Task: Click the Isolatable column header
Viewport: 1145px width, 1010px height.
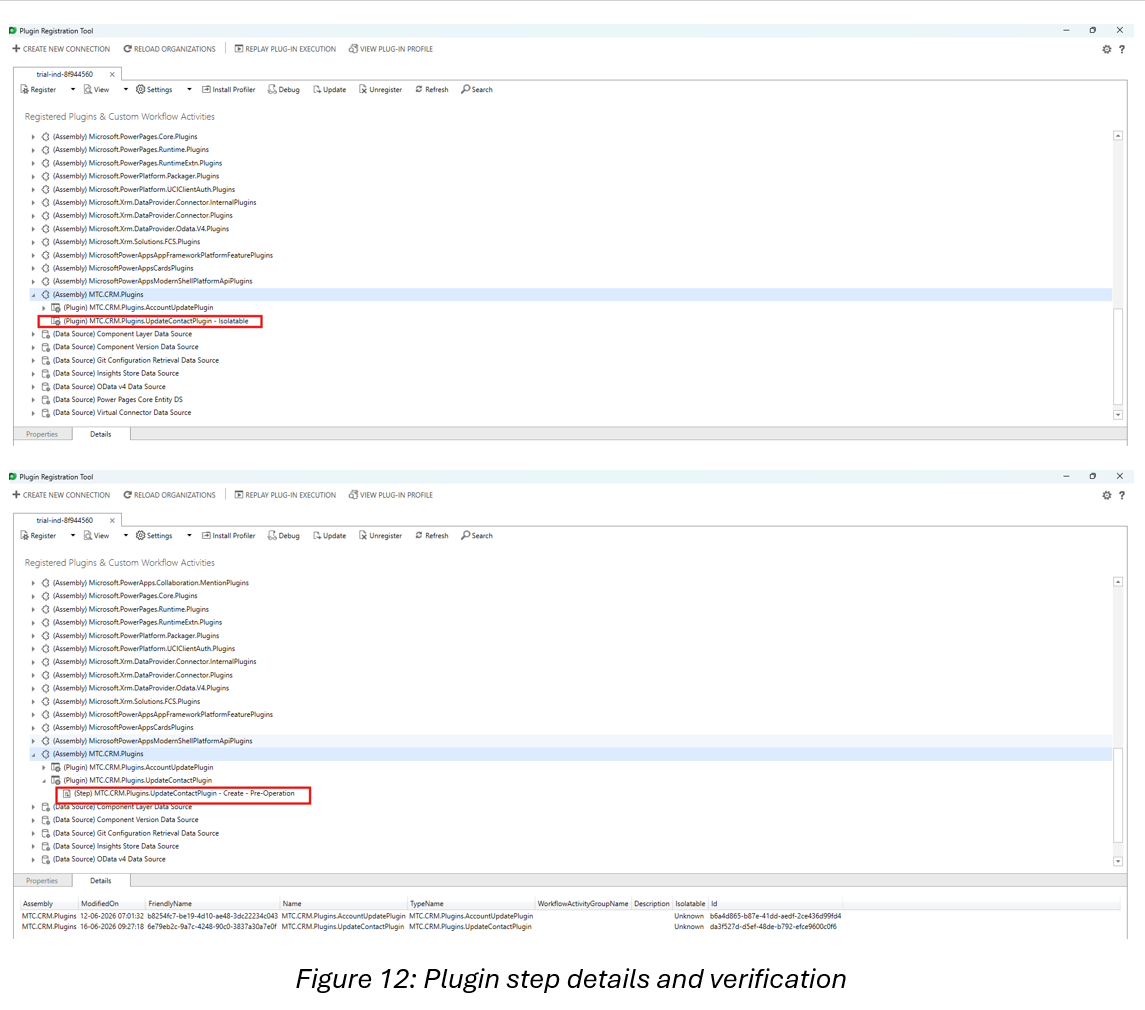Action: [690, 904]
